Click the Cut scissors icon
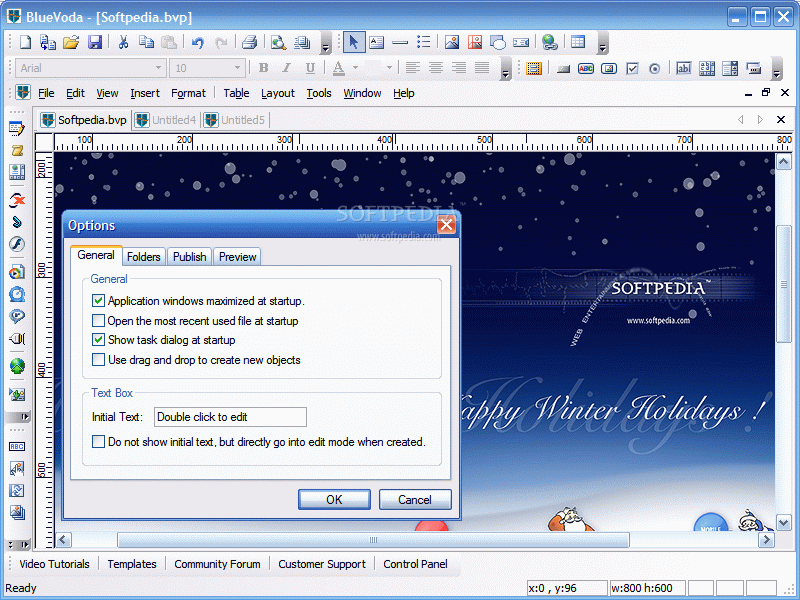The width and height of the screenshot is (800, 600). pyautogui.click(x=123, y=42)
